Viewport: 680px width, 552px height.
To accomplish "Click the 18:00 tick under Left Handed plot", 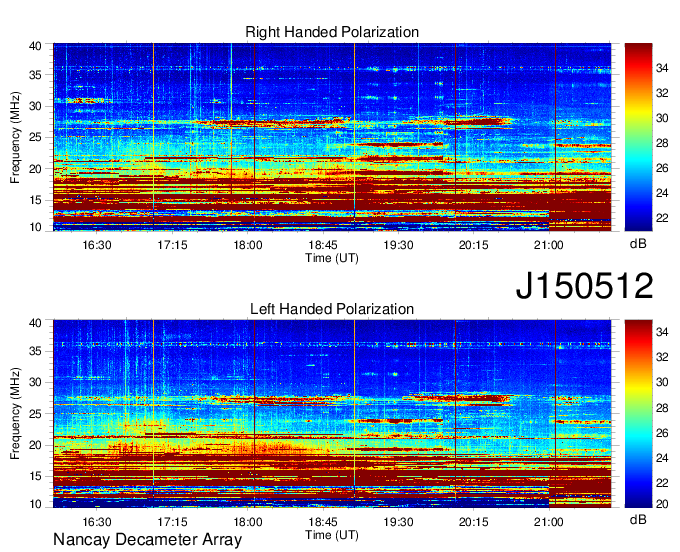I will 248,522.
